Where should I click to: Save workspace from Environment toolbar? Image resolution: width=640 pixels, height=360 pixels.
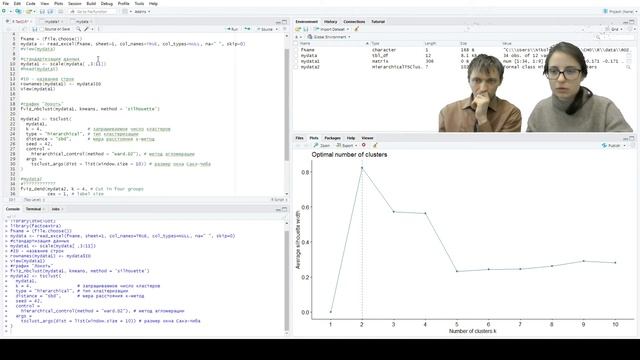tap(306, 29)
